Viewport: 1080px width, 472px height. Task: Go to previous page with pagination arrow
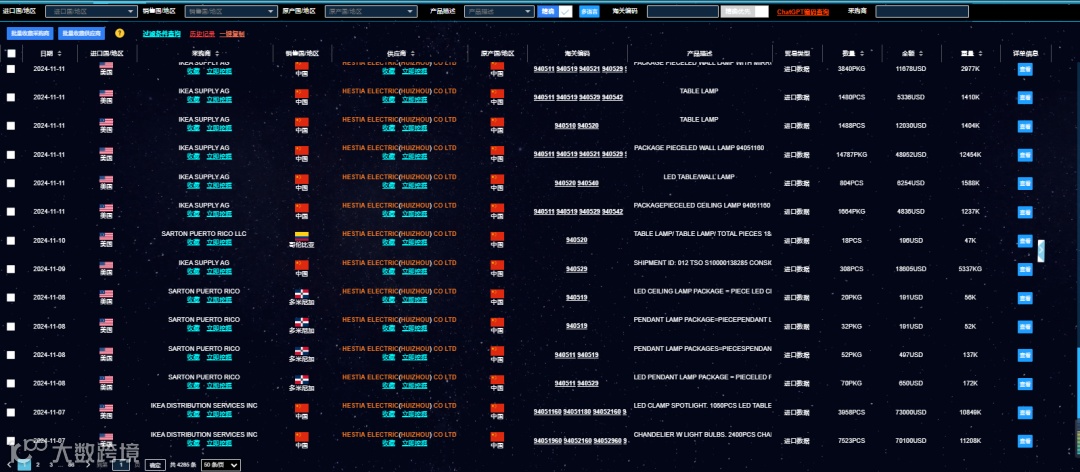click(11, 465)
